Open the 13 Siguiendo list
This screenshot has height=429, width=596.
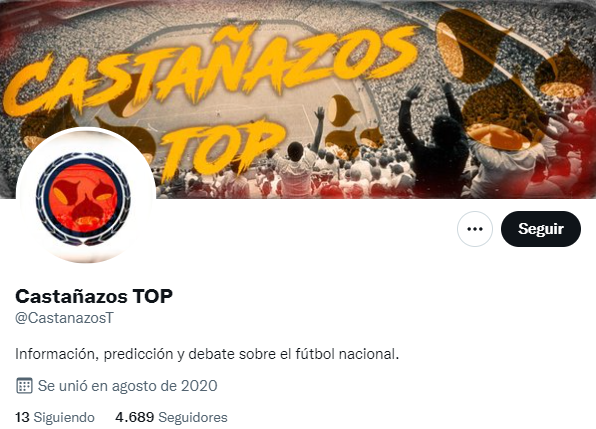tap(55, 417)
